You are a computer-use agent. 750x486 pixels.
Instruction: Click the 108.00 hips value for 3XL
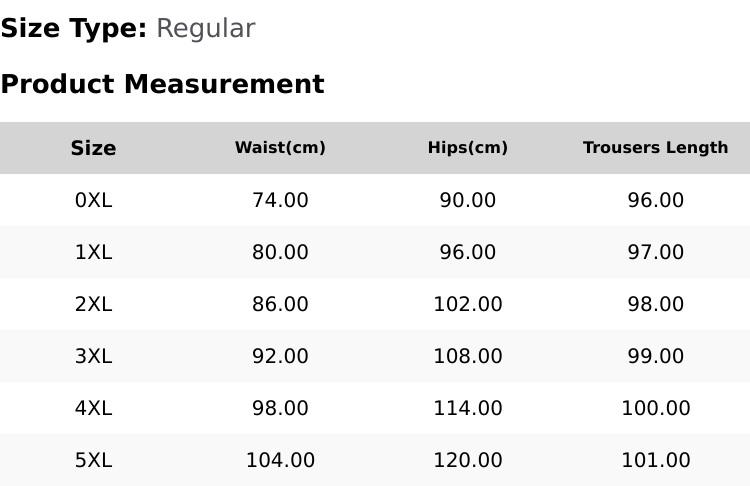coord(468,356)
